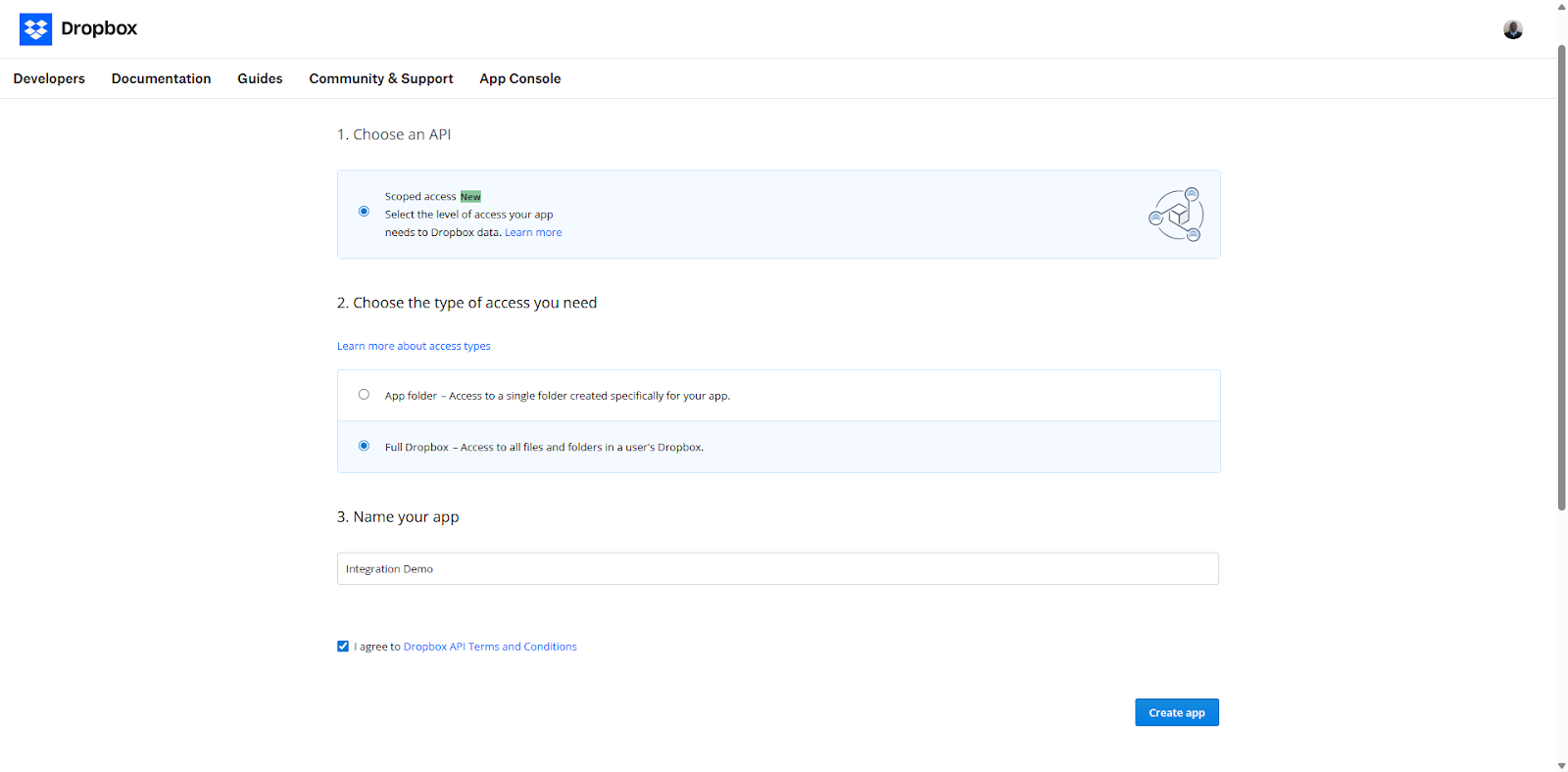
Task: Open the Documentation menu item
Action: 162,78
